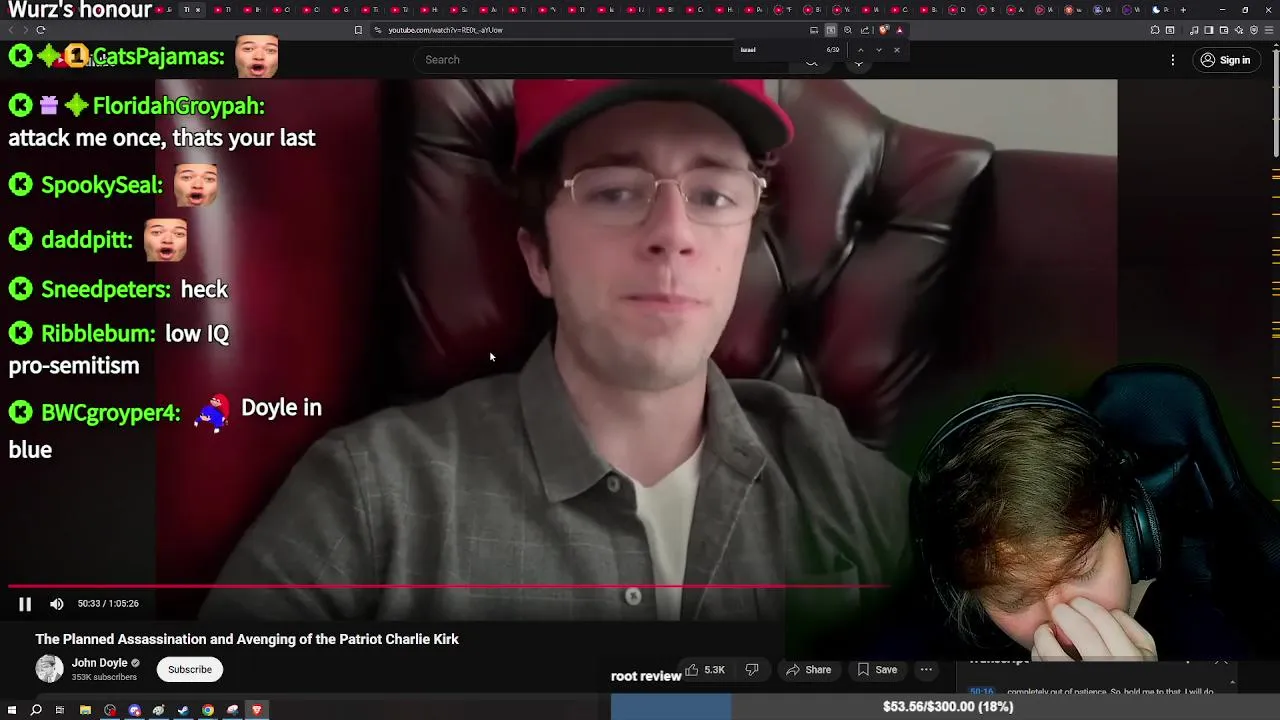Open the Brave Rewards triangle icon
Screen dimensions: 1280x720
(x=899, y=30)
